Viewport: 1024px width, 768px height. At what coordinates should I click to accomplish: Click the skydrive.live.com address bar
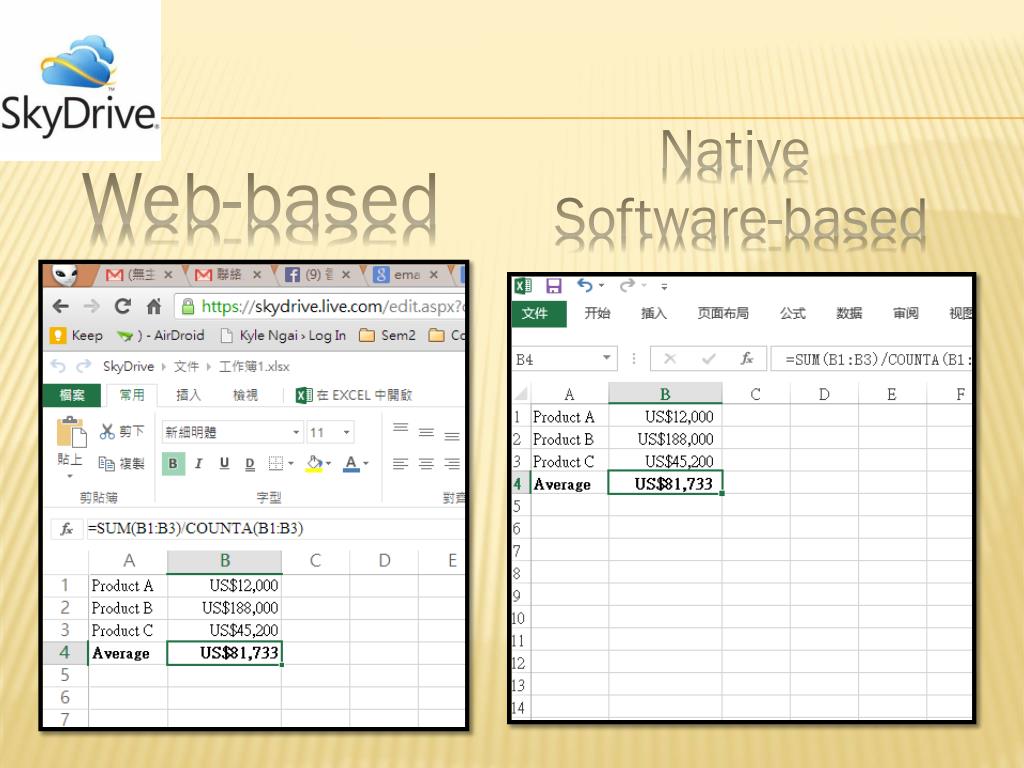coord(321,306)
